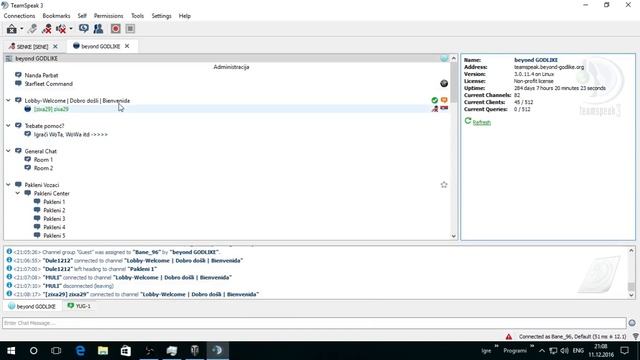Click the channel tree scrollbar up arrow

point(453,58)
